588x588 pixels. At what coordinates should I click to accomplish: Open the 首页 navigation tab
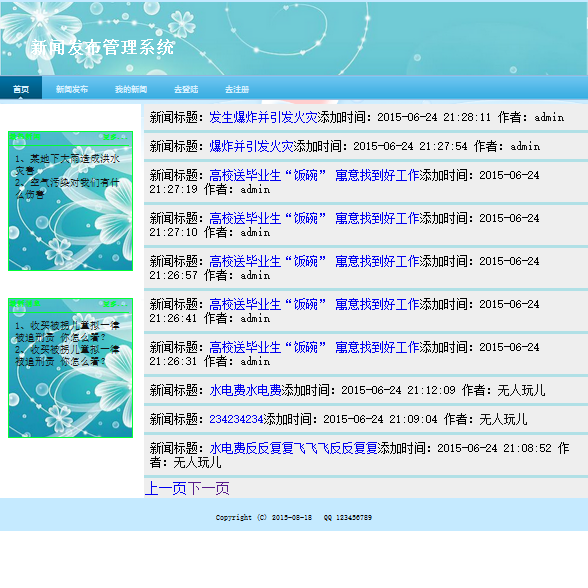pyautogui.click(x=21, y=89)
